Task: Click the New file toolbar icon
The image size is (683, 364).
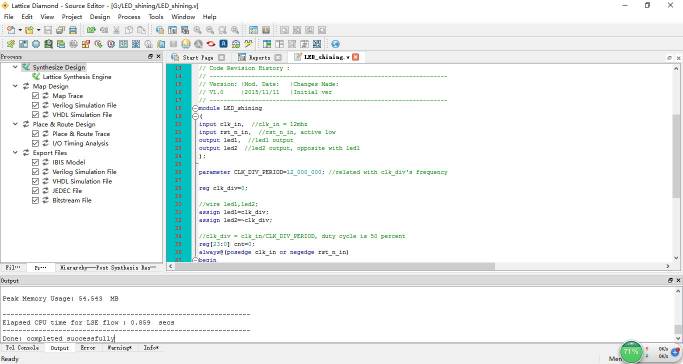Action: click(11, 30)
